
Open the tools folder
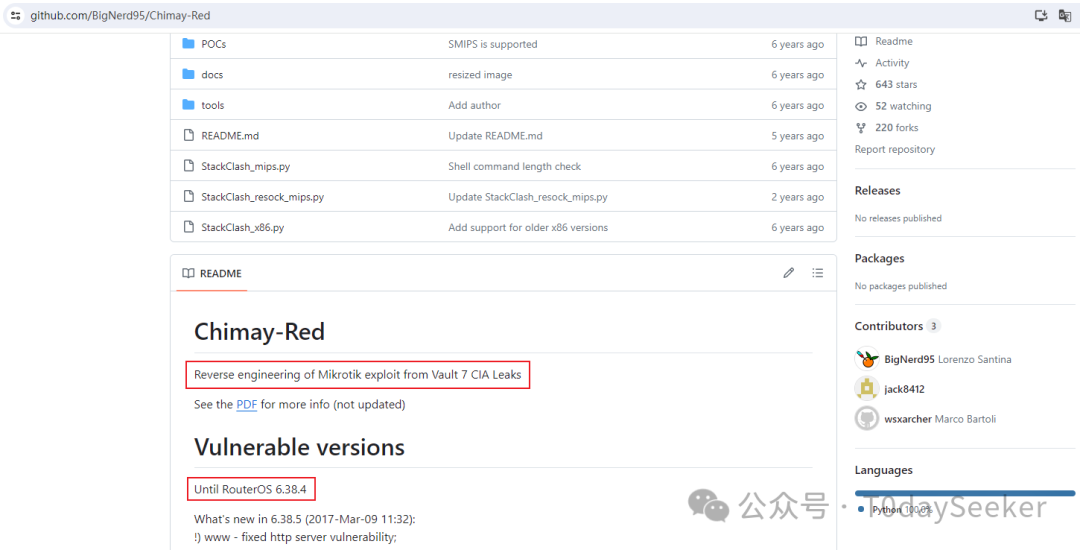click(x=213, y=105)
